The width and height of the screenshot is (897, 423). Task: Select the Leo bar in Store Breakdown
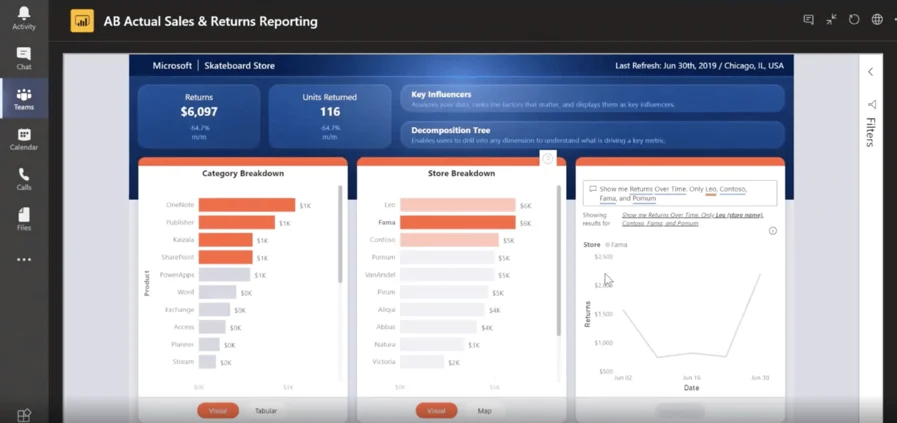click(458, 205)
